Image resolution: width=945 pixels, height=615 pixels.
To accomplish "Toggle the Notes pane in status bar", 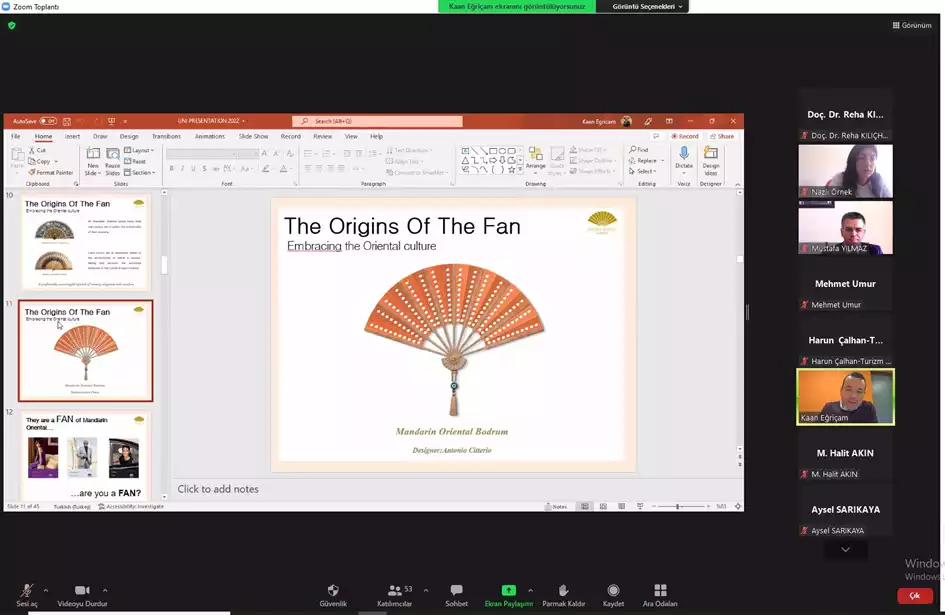I will click(x=556, y=506).
